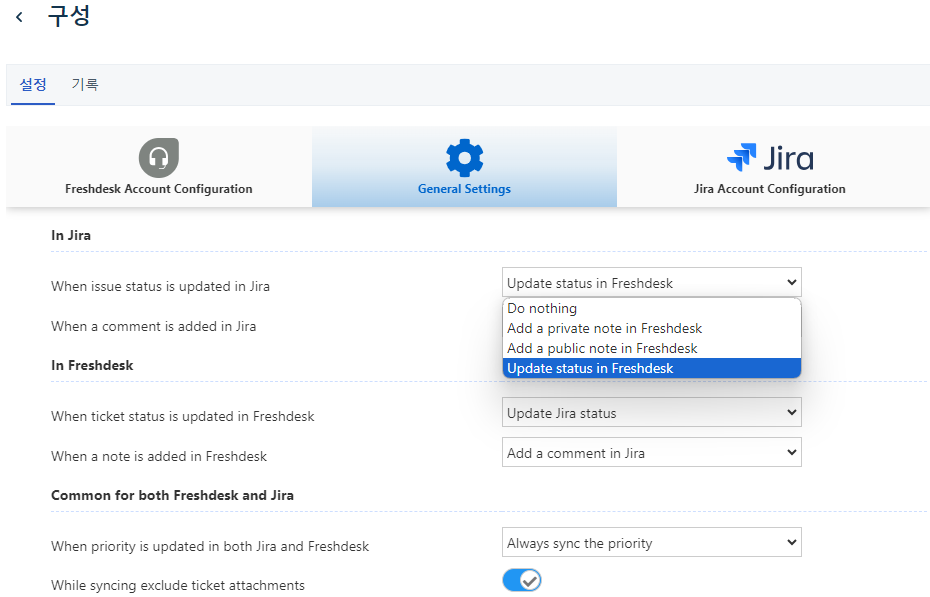Screen dimensions: 930x597
Task: Click 'While syncing exclude ticket attachments' label
Action: [178, 585]
